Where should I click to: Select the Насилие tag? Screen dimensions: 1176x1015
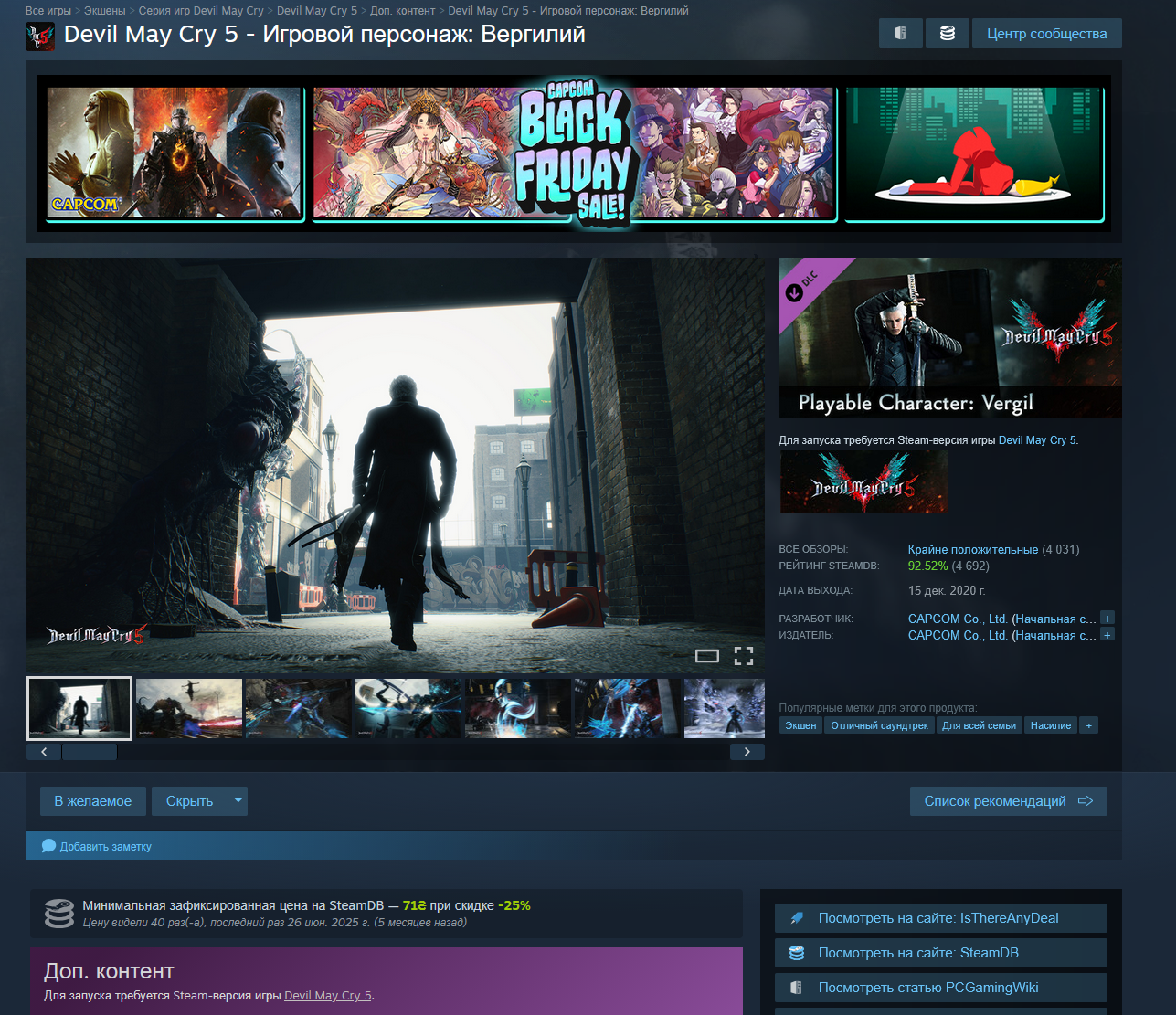point(1051,725)
